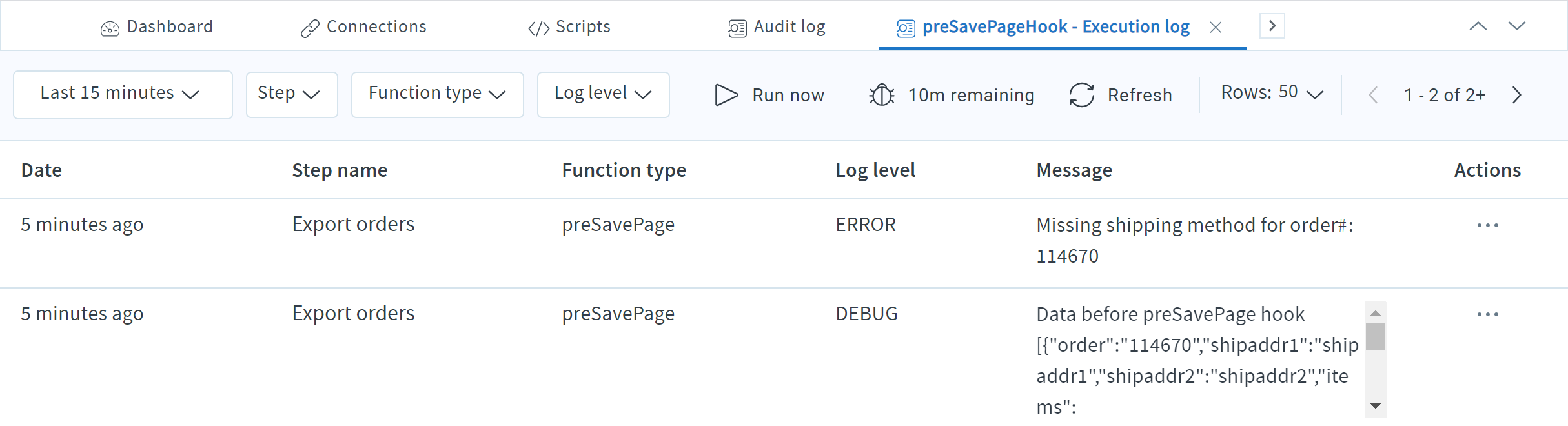Click the Log level column header
Image resolution: width=1568 pixels, height=426 pixels.
pyautogui.click(x=875, y=170)
